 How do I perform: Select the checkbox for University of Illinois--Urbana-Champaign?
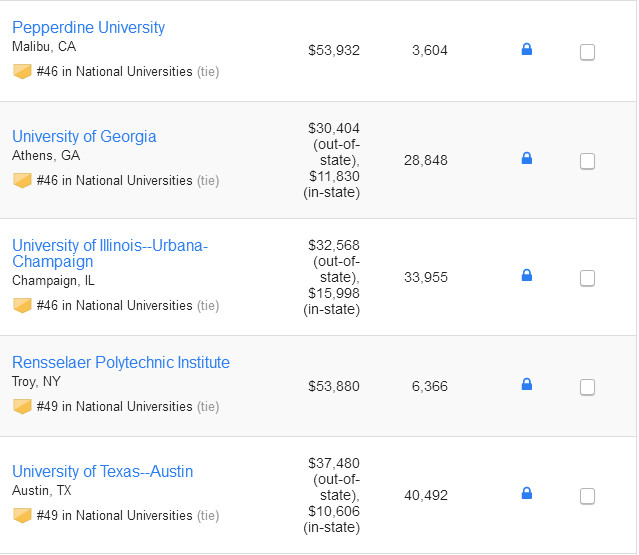pos(587,278)
